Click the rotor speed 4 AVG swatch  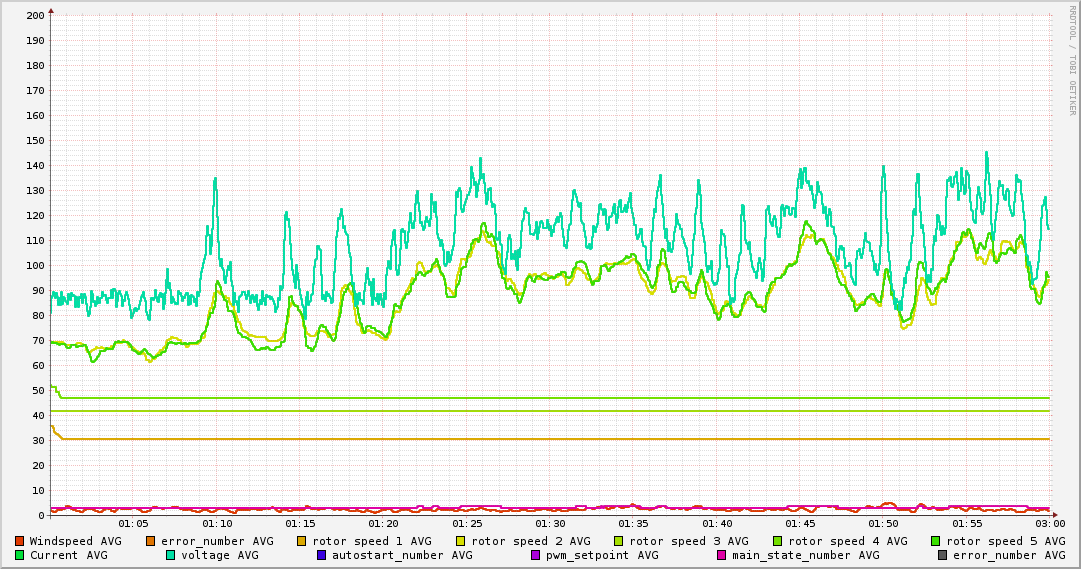778,541
